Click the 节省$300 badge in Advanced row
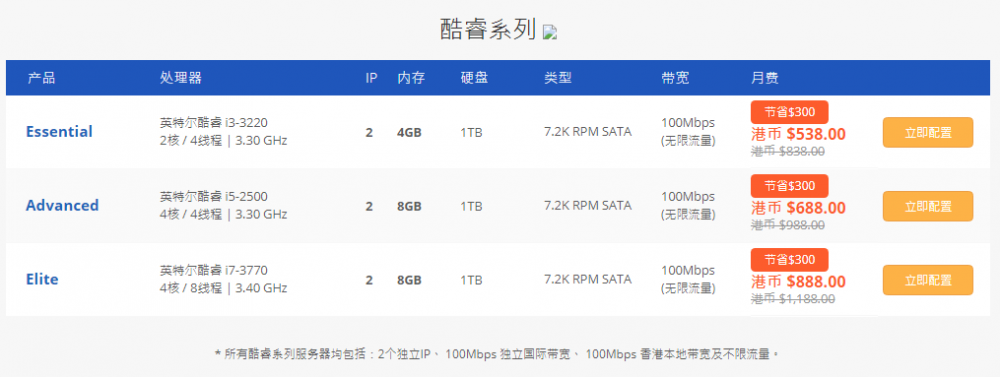 click(x=790, y=186)
